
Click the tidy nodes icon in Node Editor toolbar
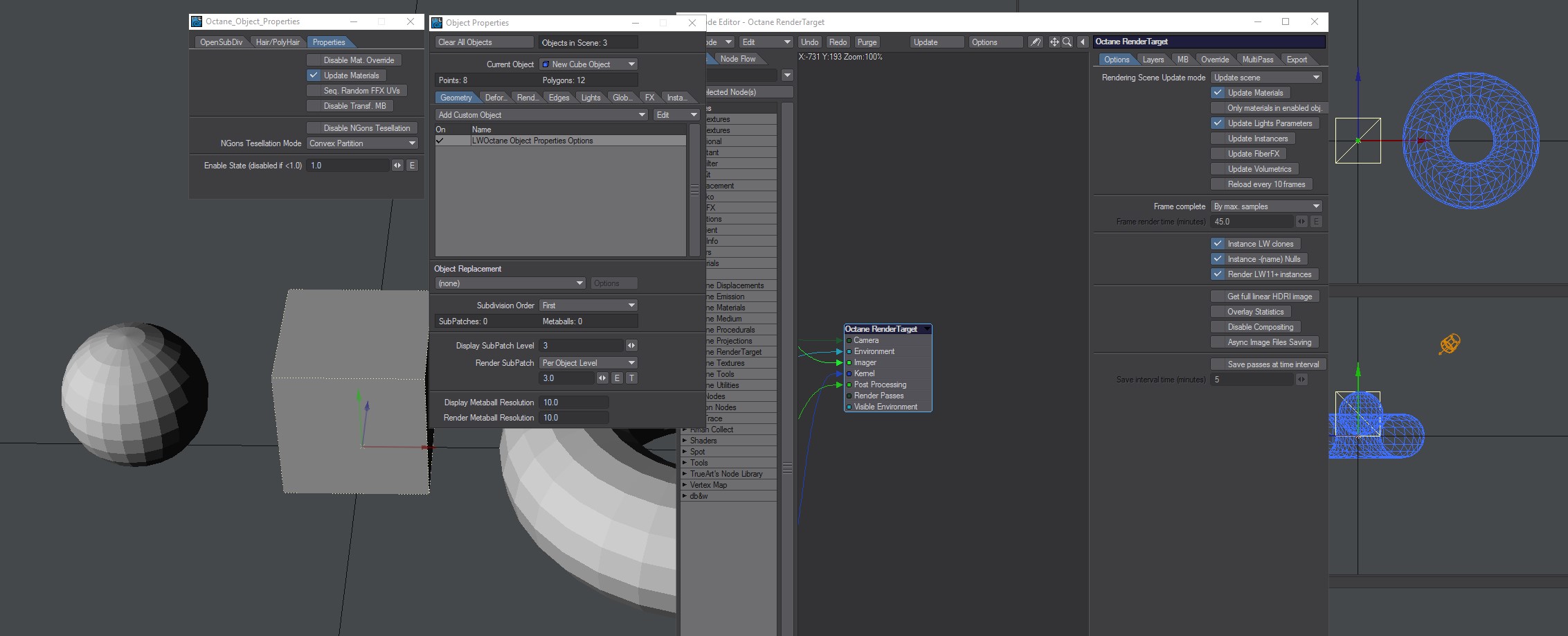[x=1035, y=42]
